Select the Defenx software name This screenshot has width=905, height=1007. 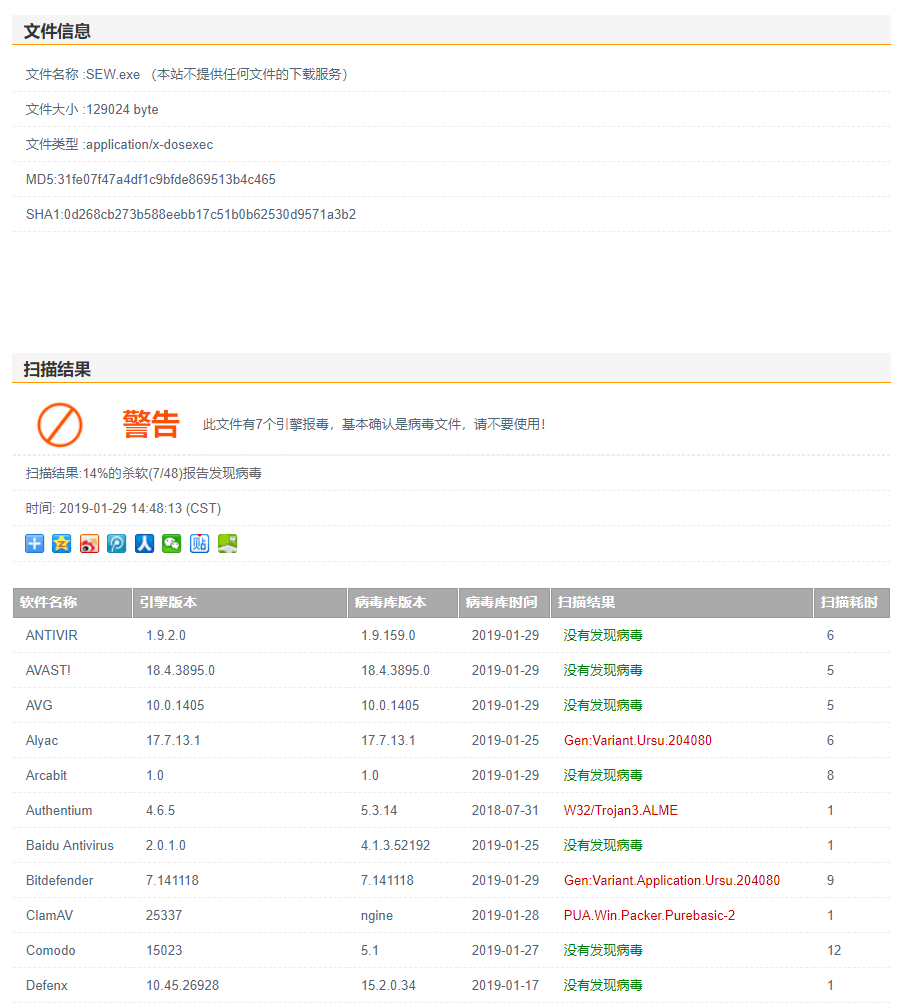[x=47, y=985]
